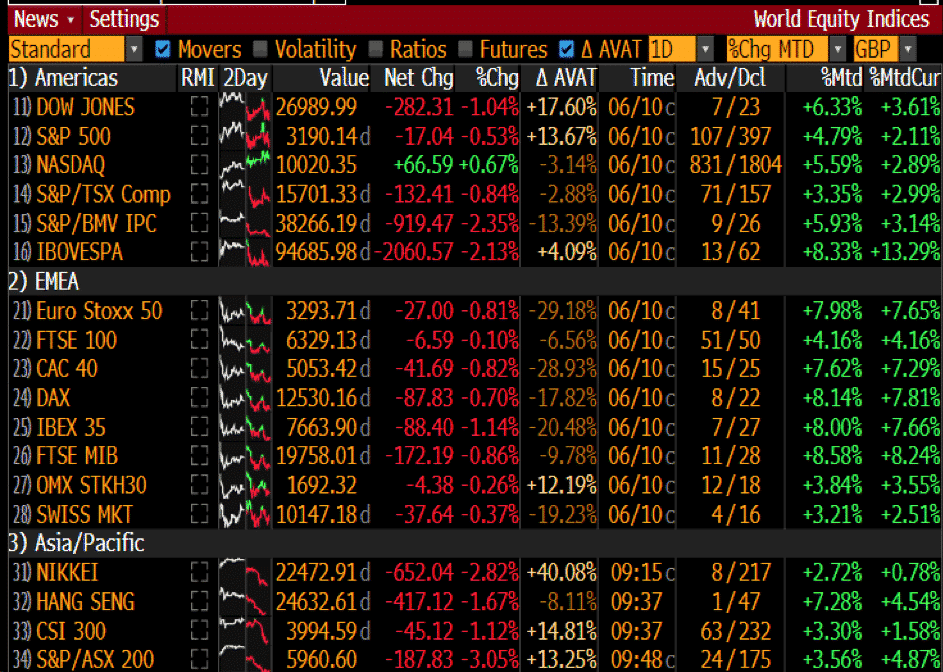Click the Euro Stoxx 50 value 3293.71
This screenshot has width=943, height=672.
pos(322,311)
